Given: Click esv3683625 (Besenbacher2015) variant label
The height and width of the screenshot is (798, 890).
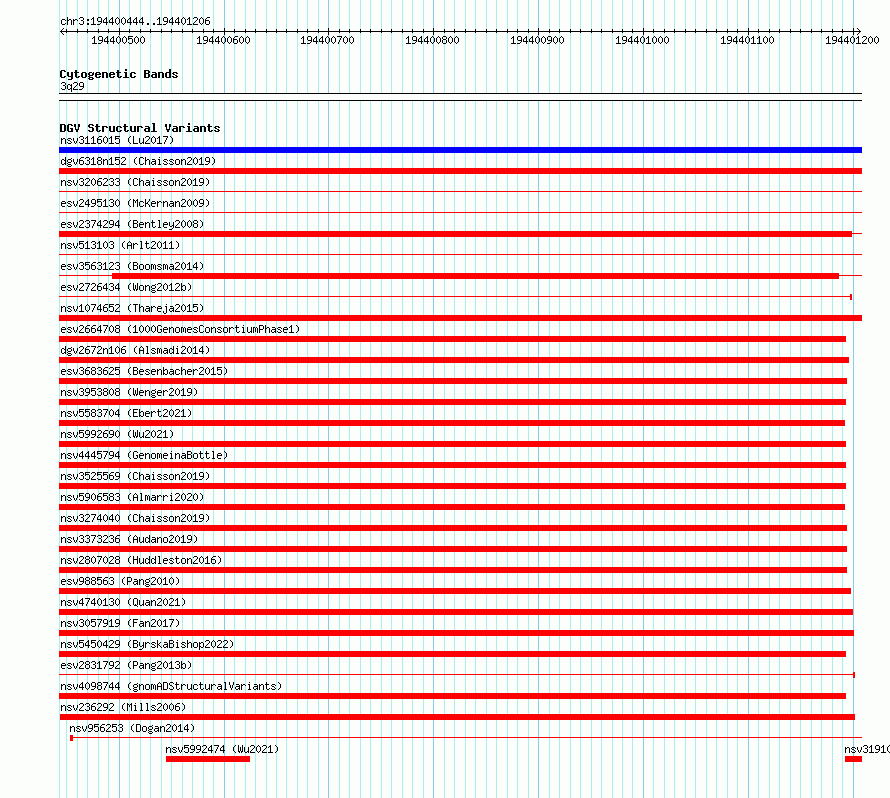Looking at the screenshot, I should [144, 371].
